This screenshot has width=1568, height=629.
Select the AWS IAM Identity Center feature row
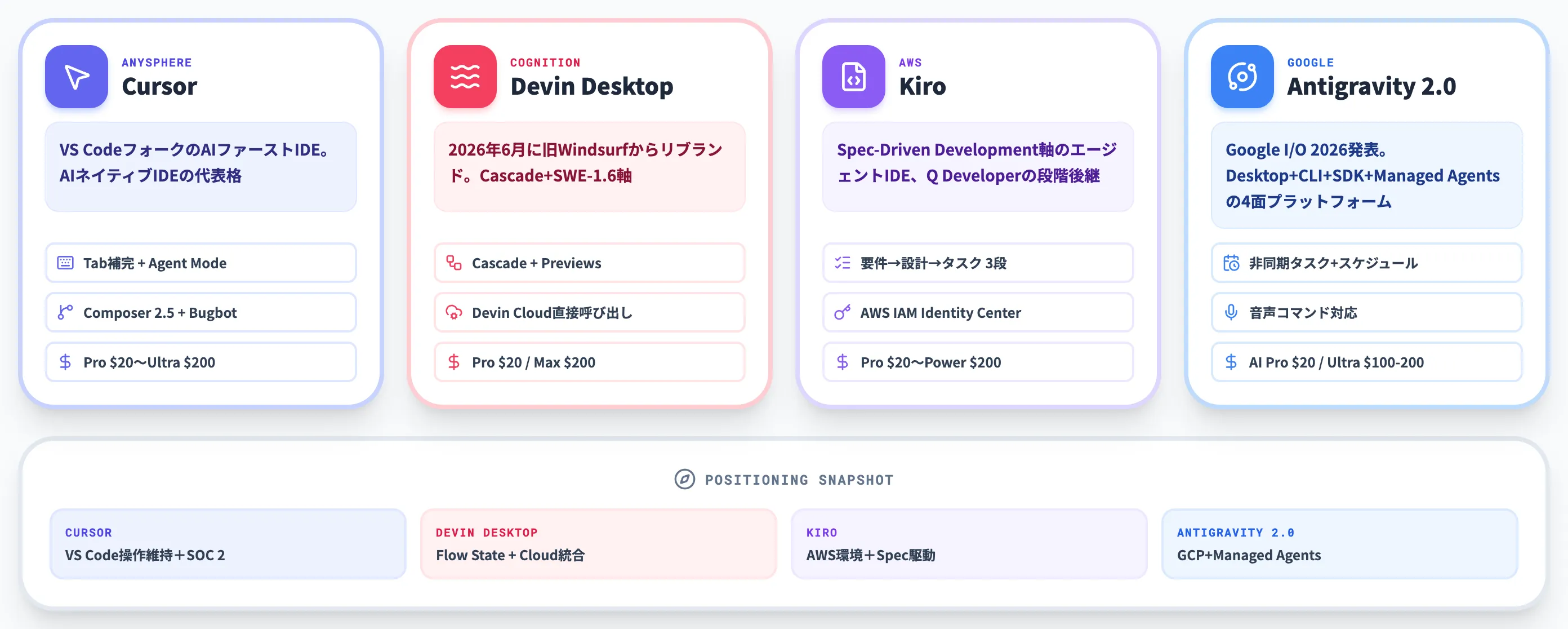[x=978, y=312]
